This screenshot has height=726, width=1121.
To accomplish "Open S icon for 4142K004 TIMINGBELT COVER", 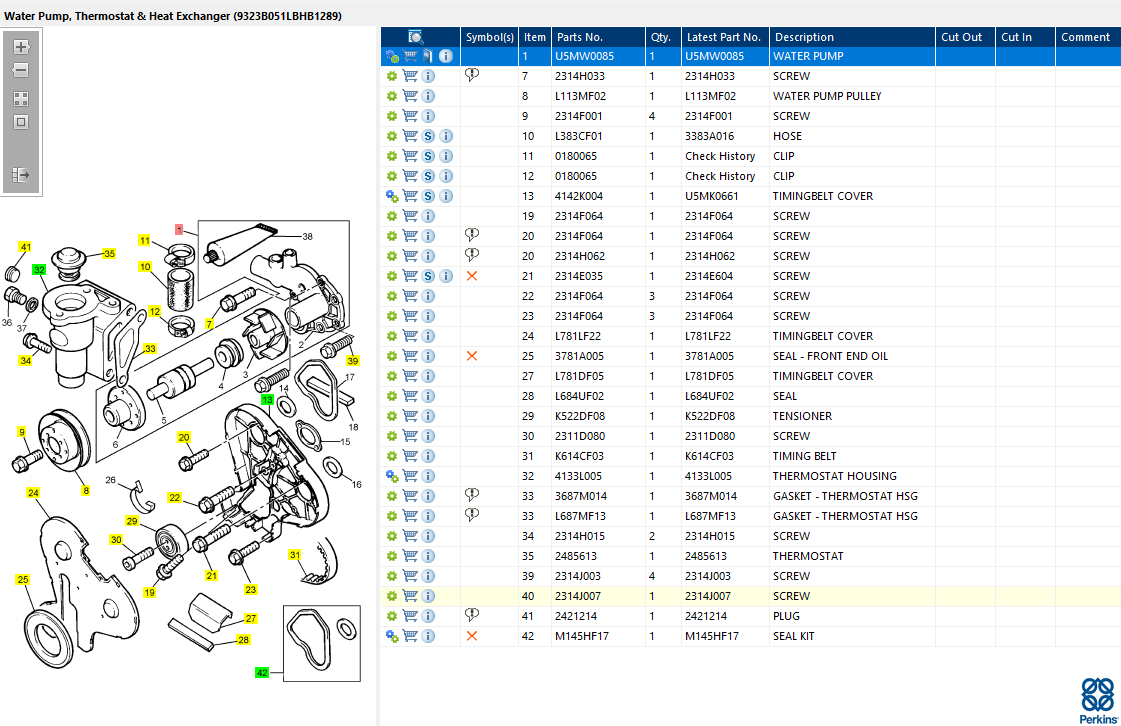I will [428, 196].
